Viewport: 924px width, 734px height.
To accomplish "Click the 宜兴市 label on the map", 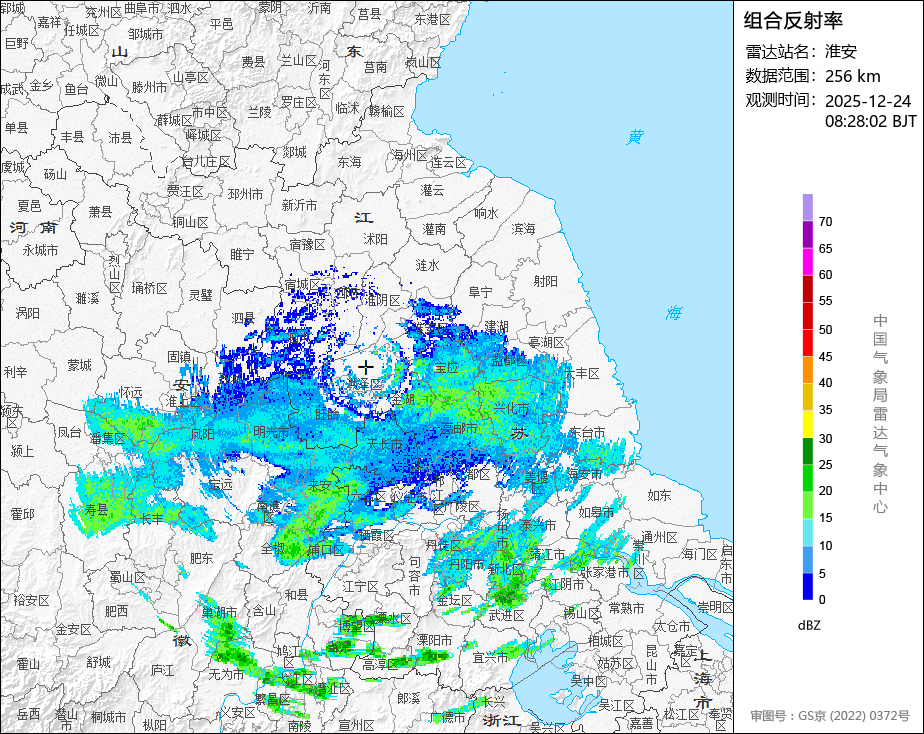I will (490, 657).
